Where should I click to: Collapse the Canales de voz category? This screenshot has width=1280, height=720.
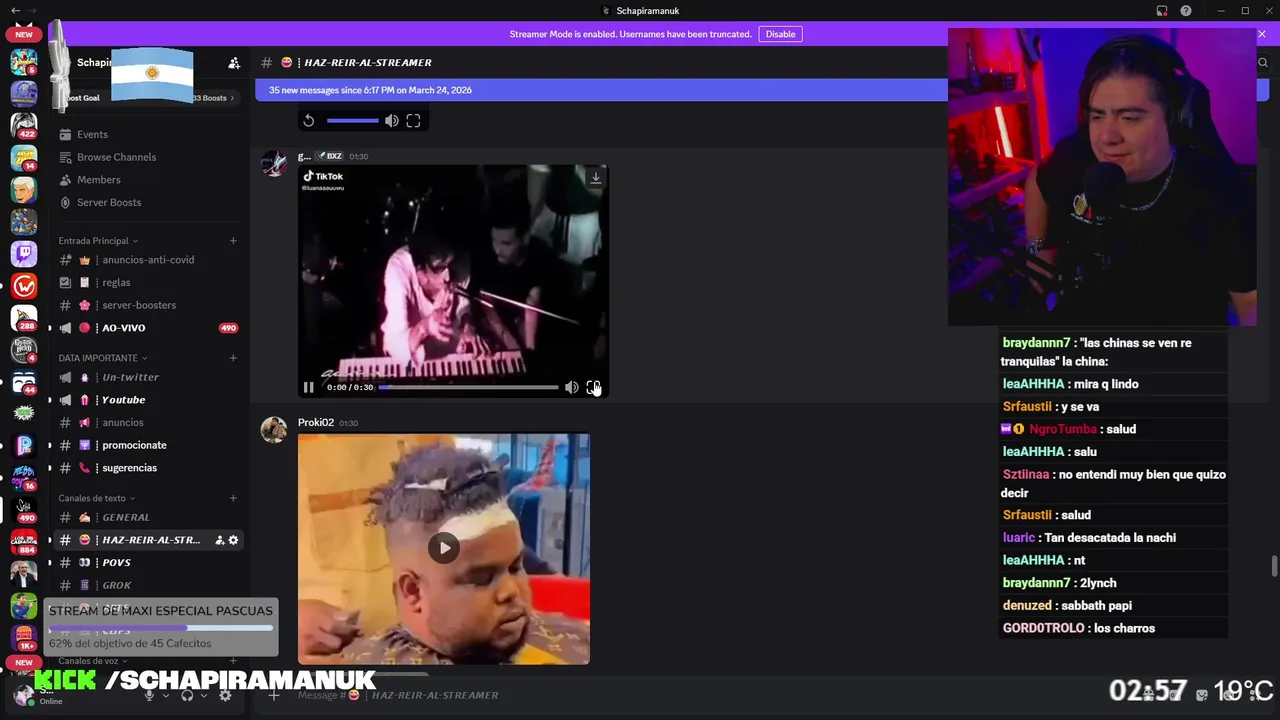(93, 661)
